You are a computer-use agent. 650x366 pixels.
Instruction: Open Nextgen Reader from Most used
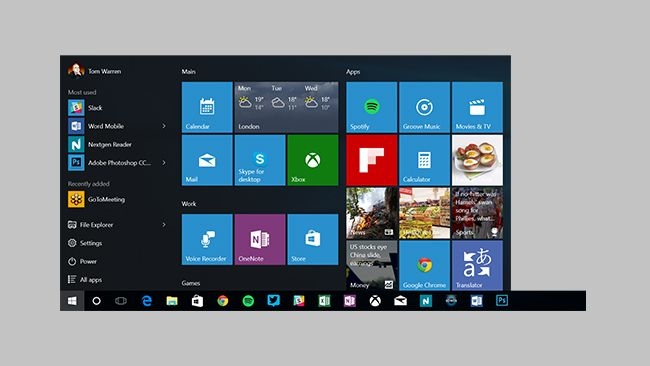click(117, 144)
